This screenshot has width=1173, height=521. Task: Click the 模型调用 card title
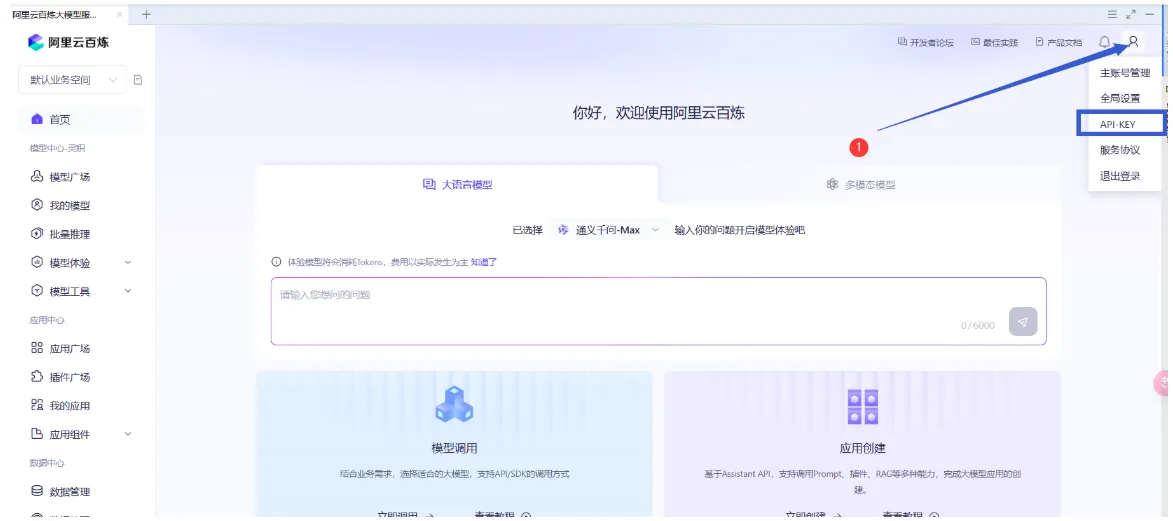coord(454,448)
